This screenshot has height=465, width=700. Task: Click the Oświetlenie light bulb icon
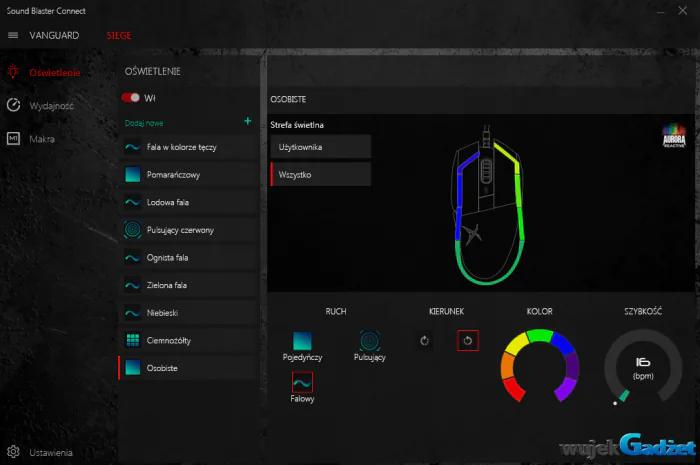coord(13,71)
